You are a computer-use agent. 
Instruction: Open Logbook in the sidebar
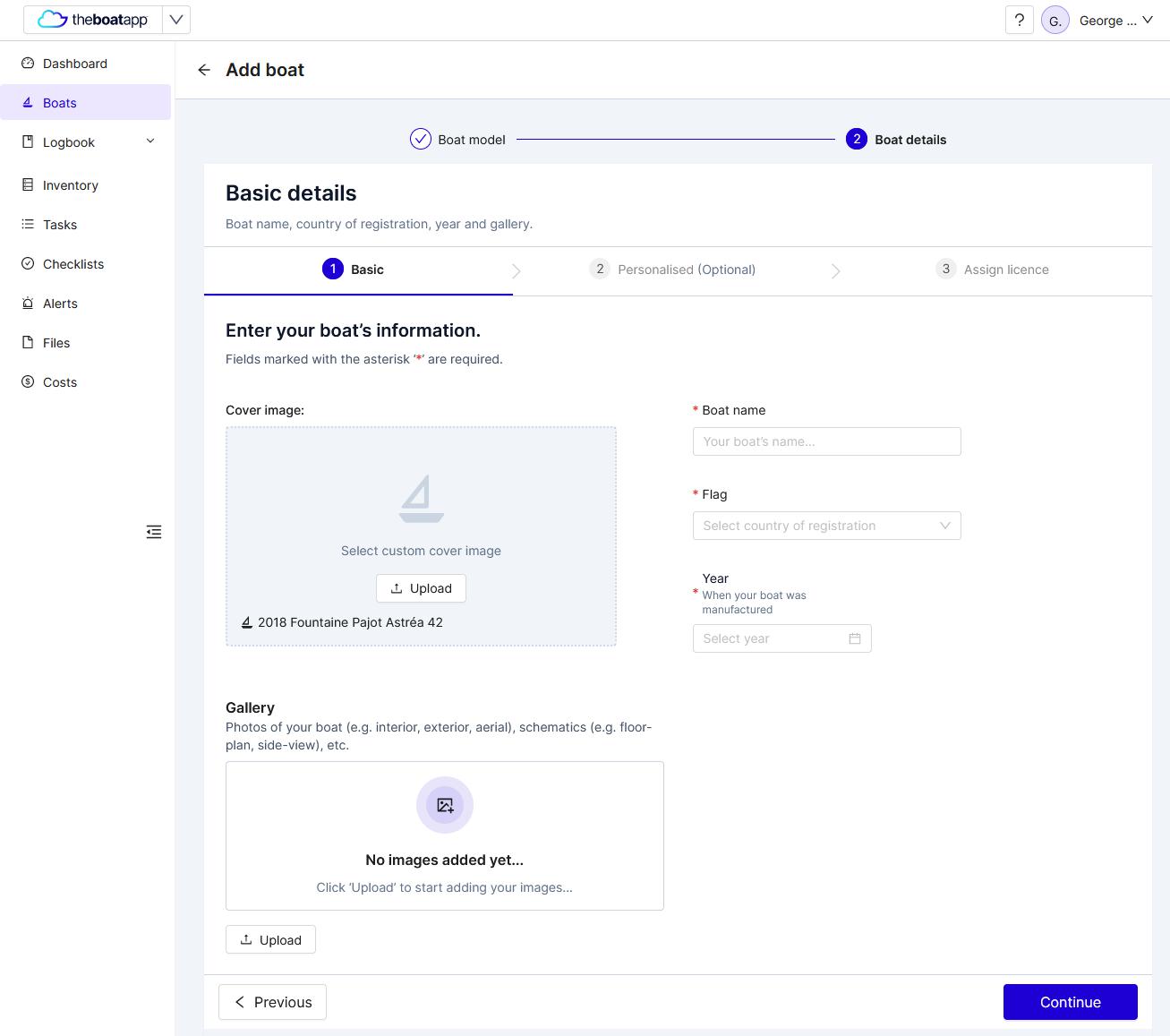(x=86, y=142)
